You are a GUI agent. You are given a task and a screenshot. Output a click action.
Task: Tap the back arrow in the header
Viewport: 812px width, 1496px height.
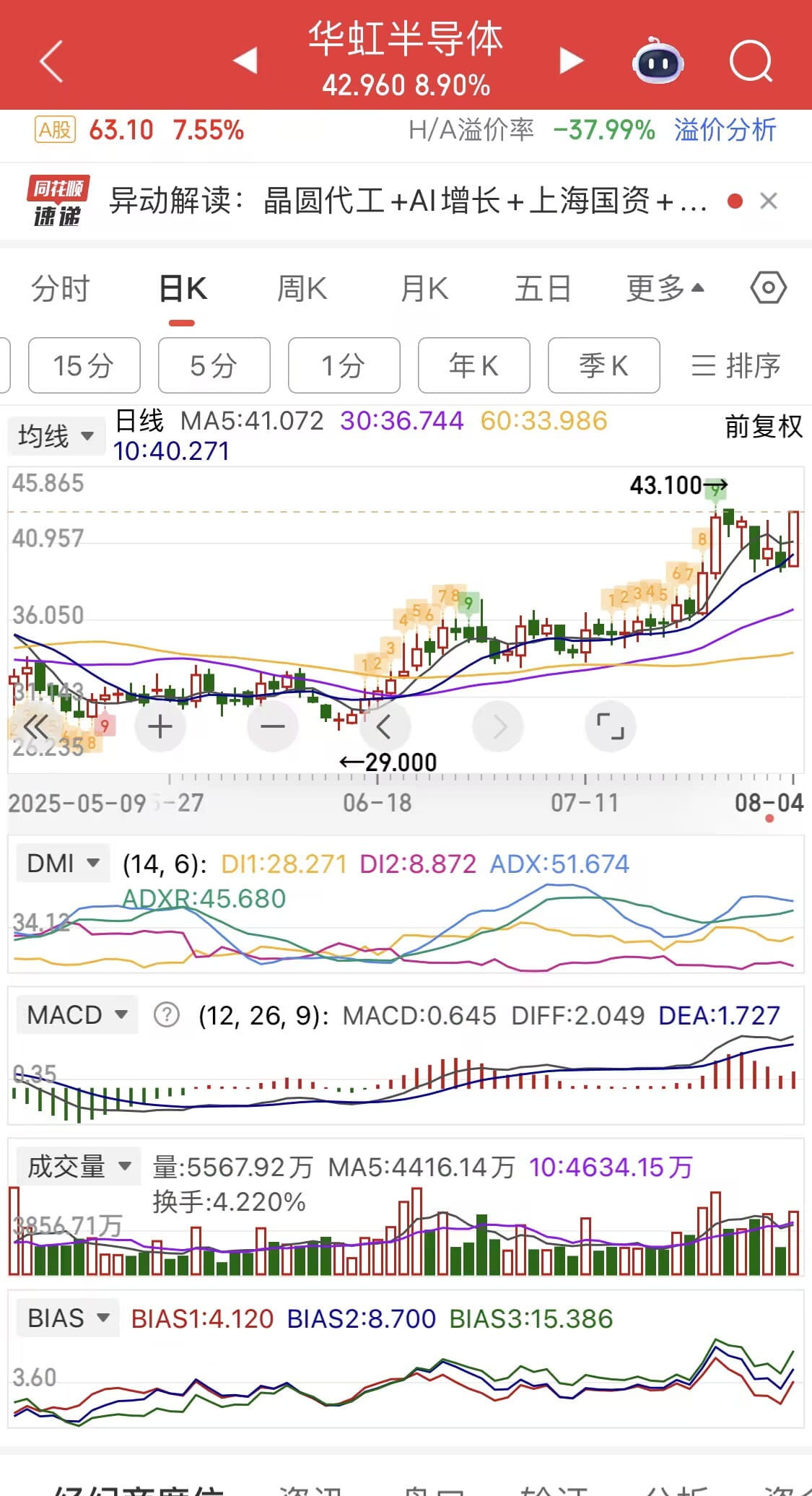pos(51,61)
